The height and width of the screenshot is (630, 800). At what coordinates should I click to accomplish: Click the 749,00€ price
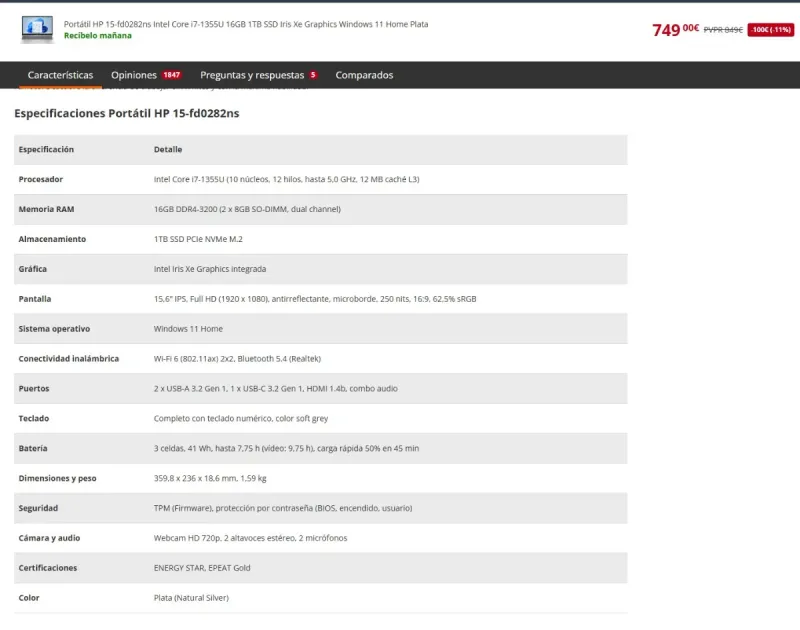tap(676, 30)
